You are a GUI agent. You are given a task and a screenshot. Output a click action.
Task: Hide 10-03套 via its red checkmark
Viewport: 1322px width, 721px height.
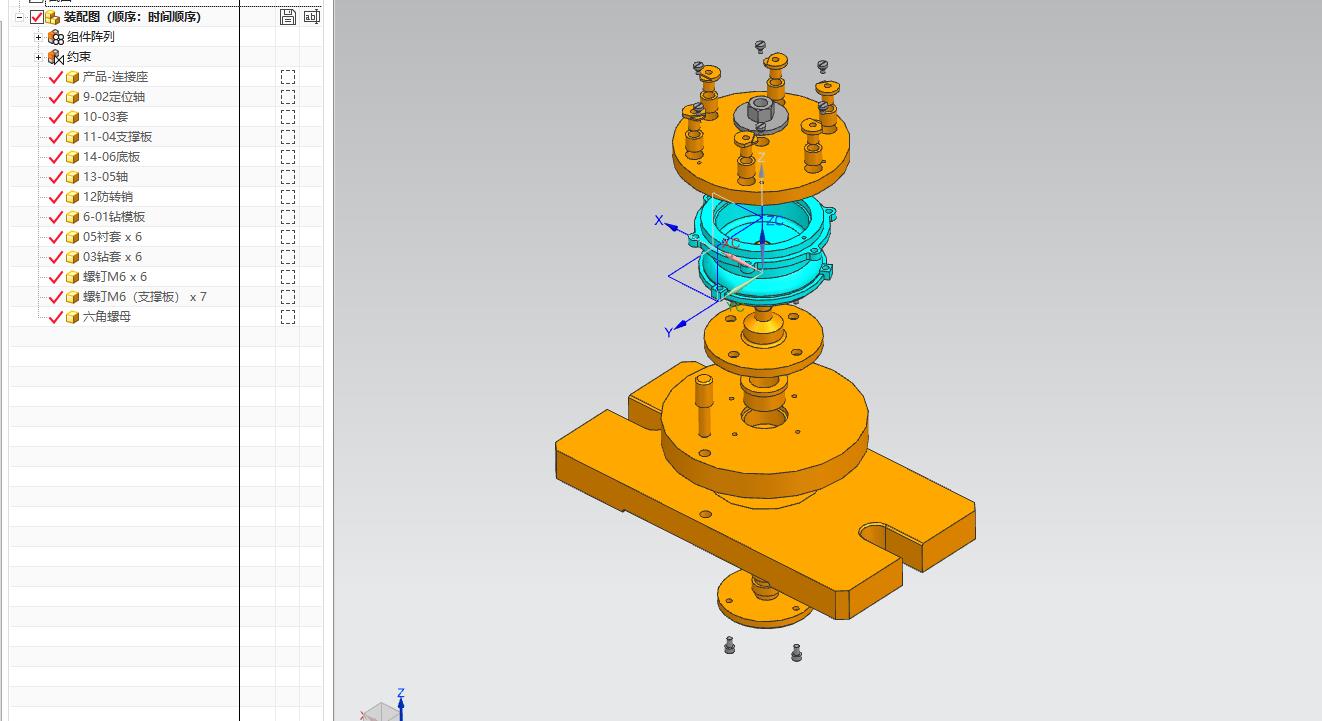click(56, 117)
